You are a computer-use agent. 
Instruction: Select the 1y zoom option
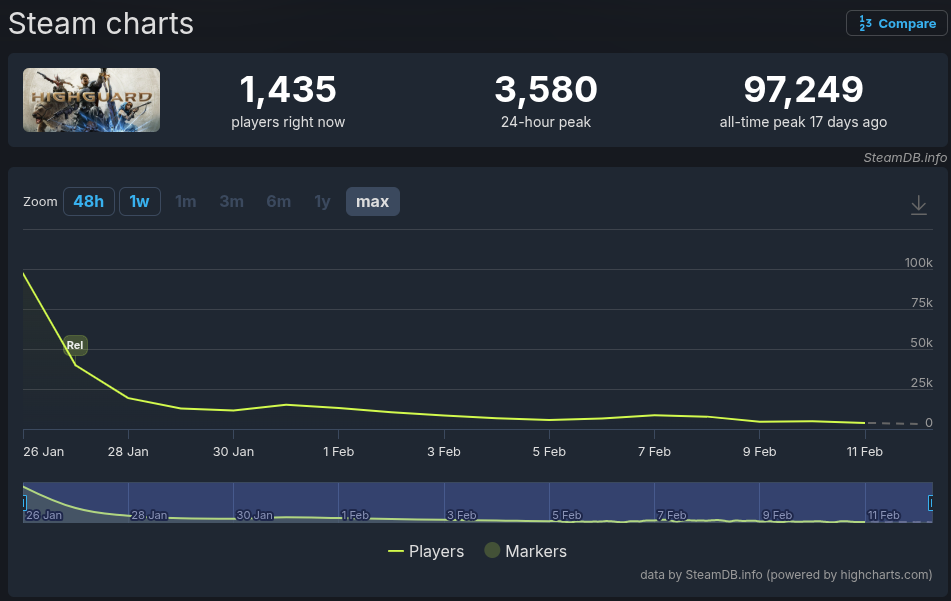[322, 201]
